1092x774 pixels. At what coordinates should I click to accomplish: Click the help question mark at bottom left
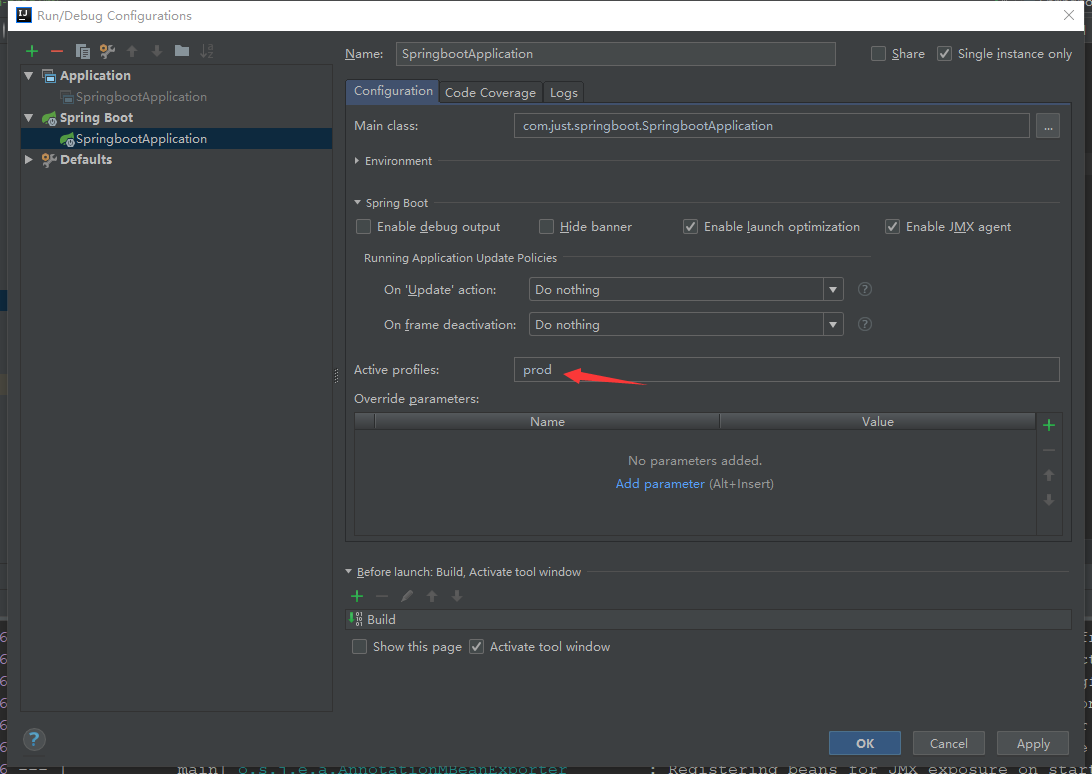tap(34, 739)
